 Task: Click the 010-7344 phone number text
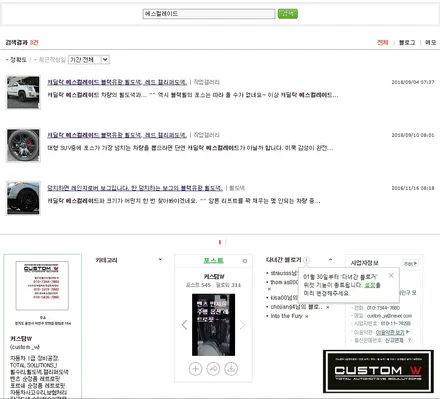[x=383, y=308]
